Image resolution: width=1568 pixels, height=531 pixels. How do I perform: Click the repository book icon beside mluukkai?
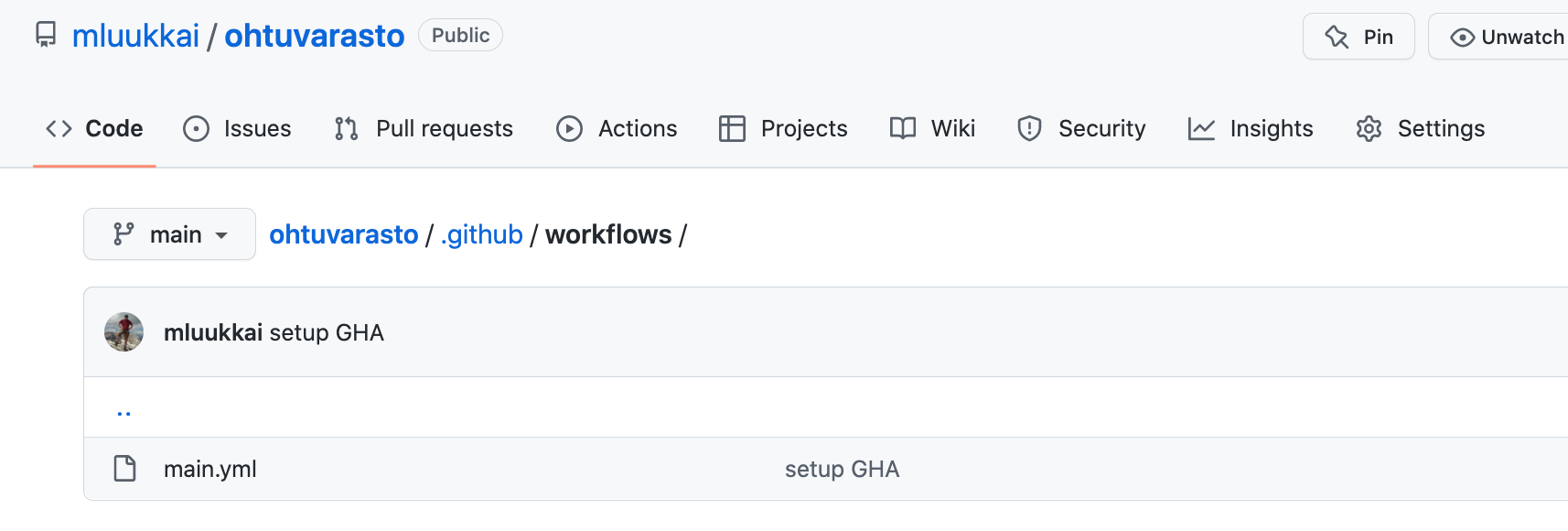pyautogui.click(x=46, y=35)
